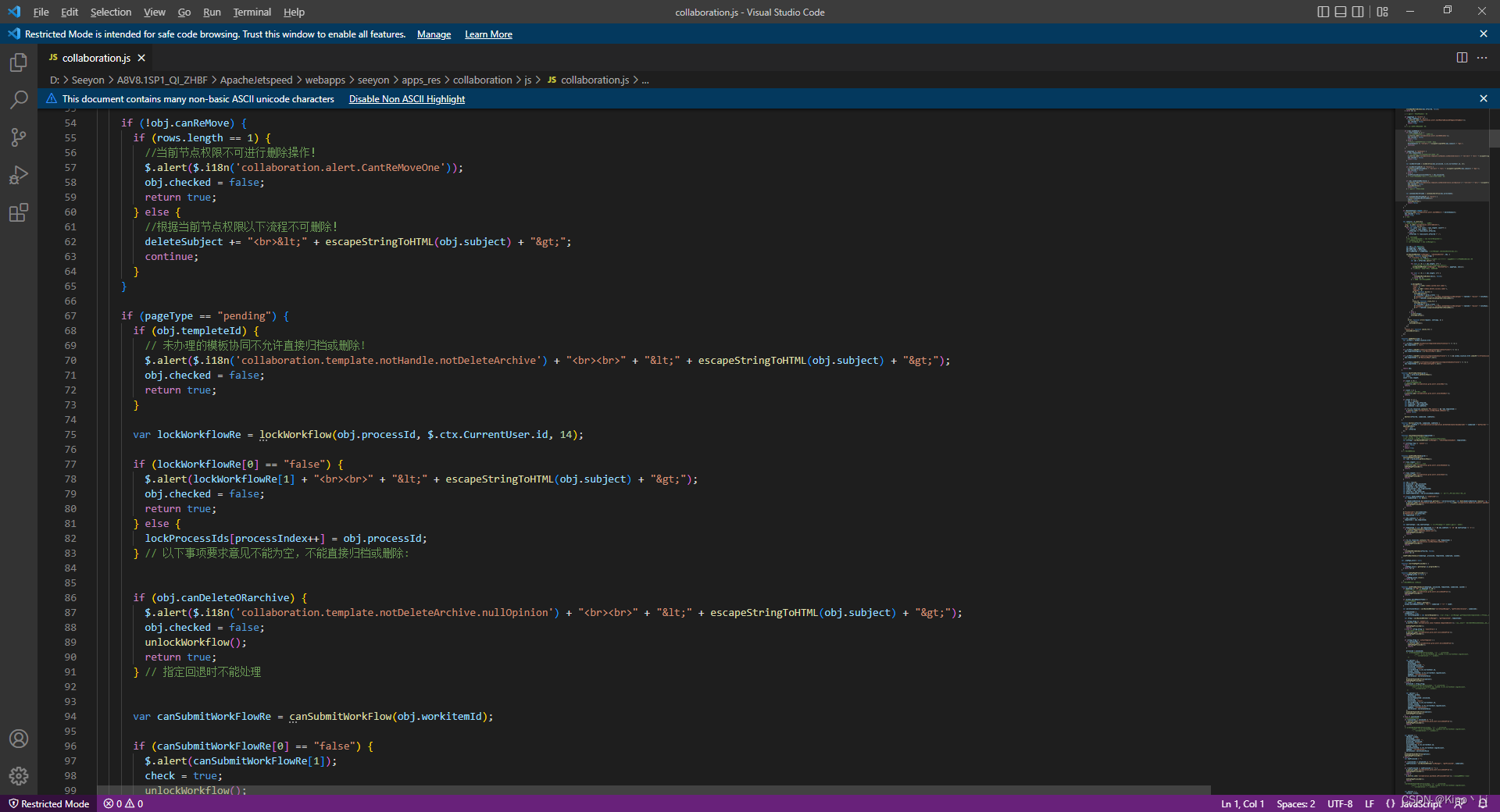Click the Manage link in Restricted Mode banner
Screen dimensions: 1500x812
[434, 34]
